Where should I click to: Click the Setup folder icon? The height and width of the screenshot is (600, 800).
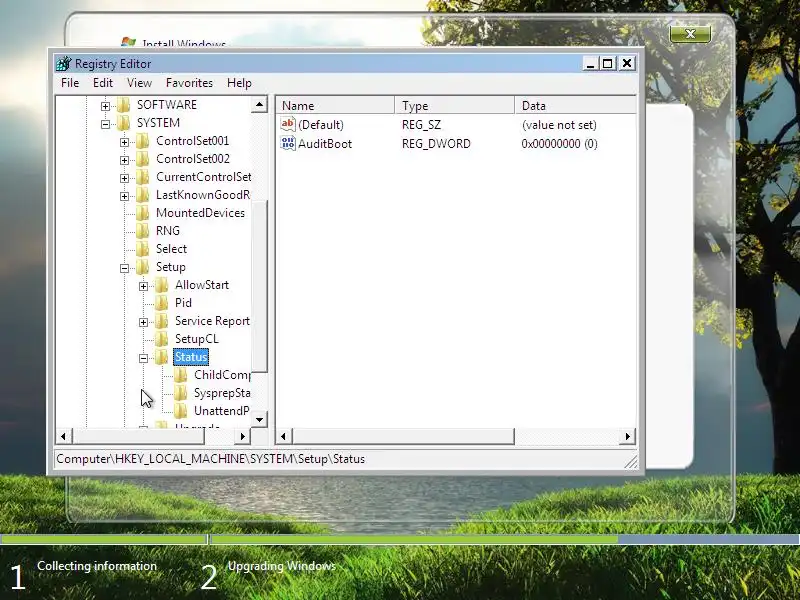tap(142, 267)
